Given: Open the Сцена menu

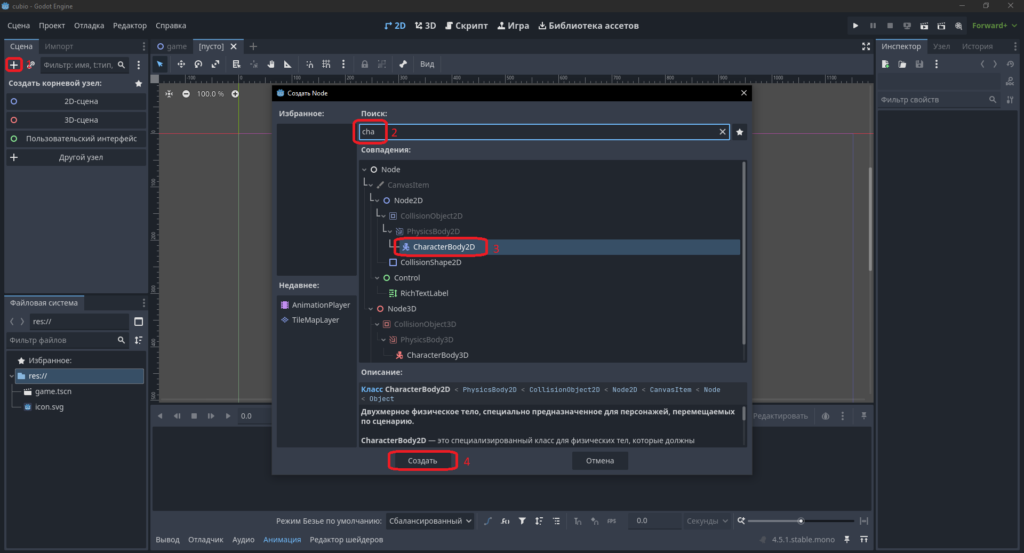Looking at the screenshot, I should pyautogui.click(x=18, y=25).
